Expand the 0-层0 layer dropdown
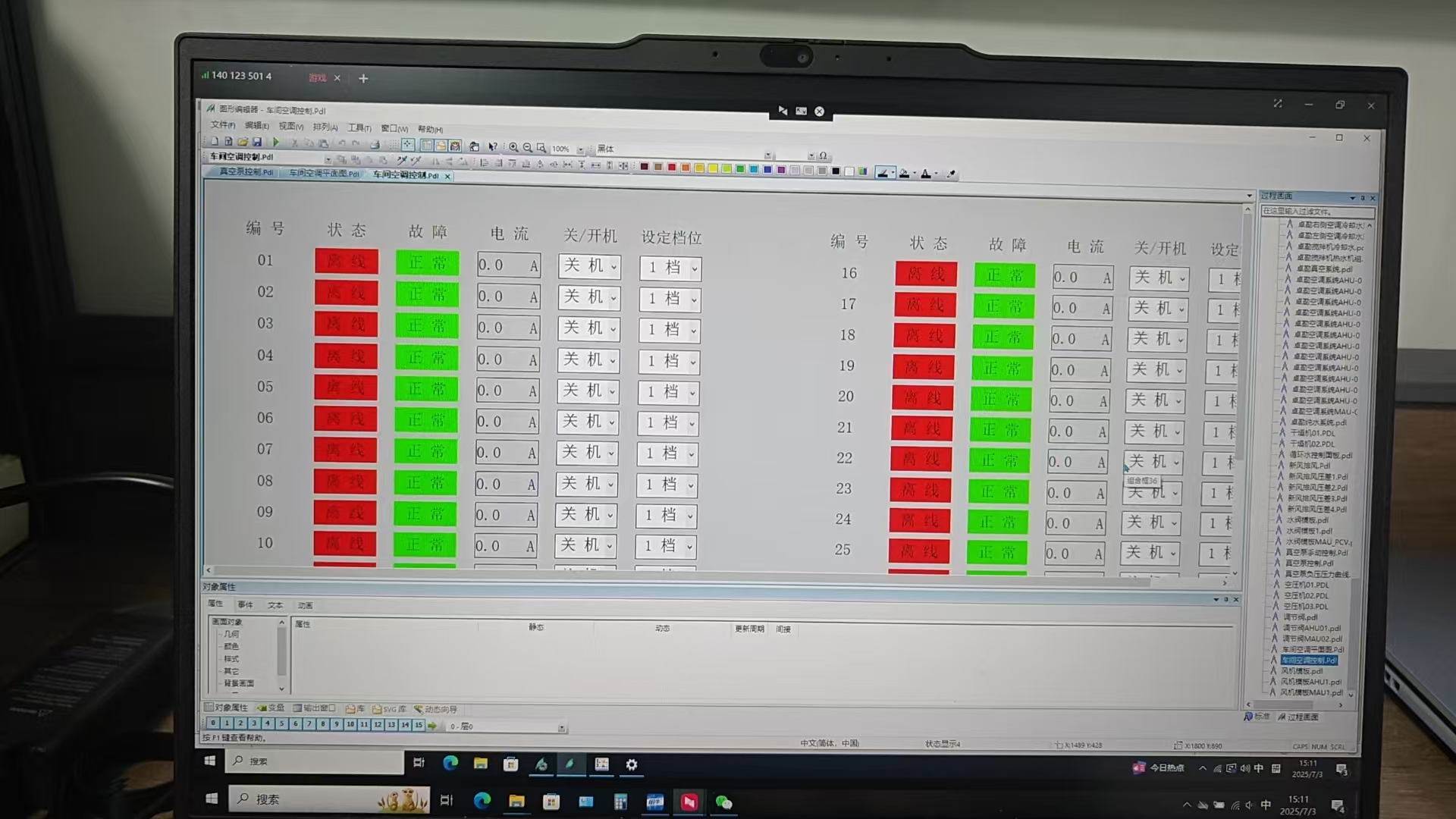 click(x=561, y=728)
